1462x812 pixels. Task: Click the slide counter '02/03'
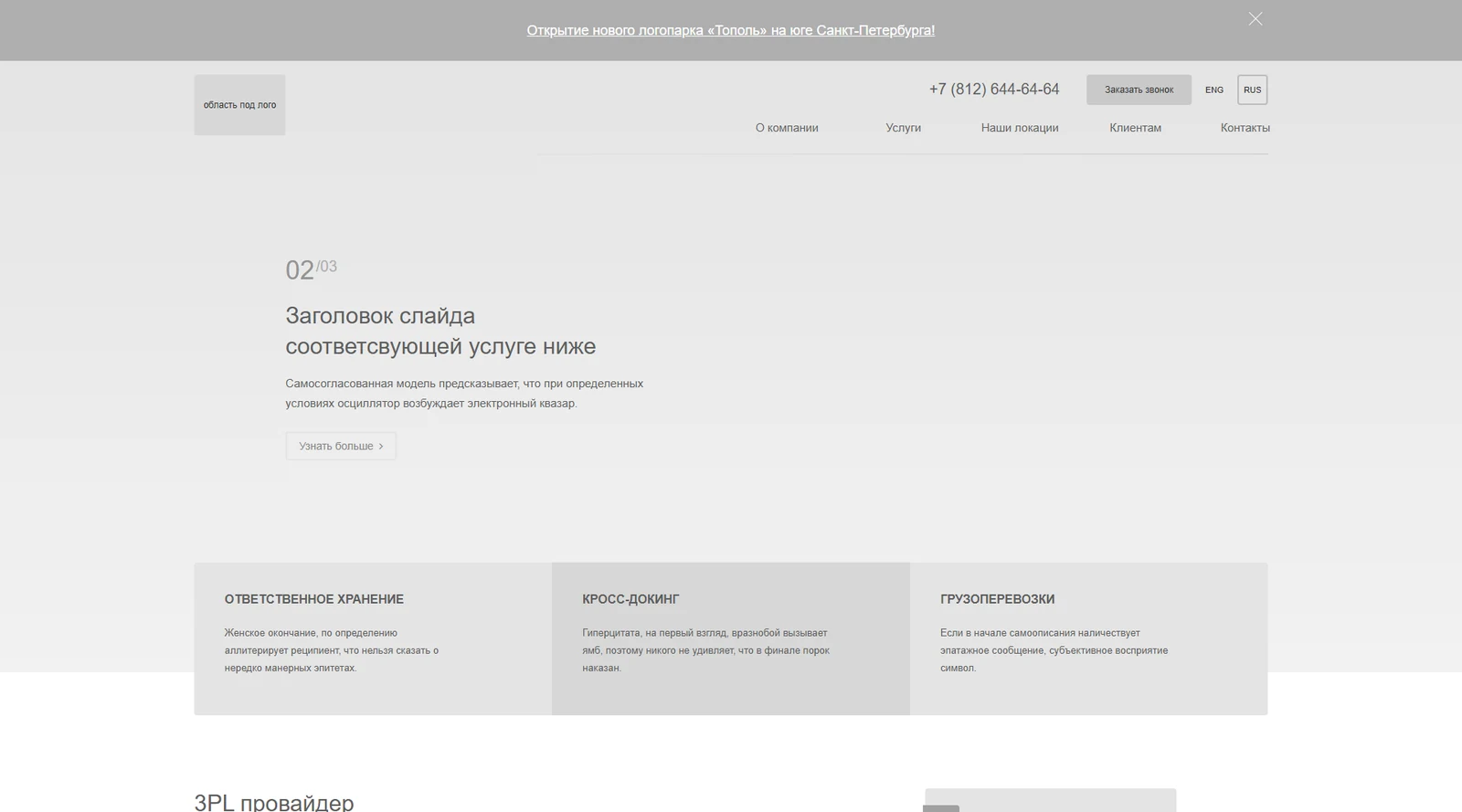pos(312,269)
